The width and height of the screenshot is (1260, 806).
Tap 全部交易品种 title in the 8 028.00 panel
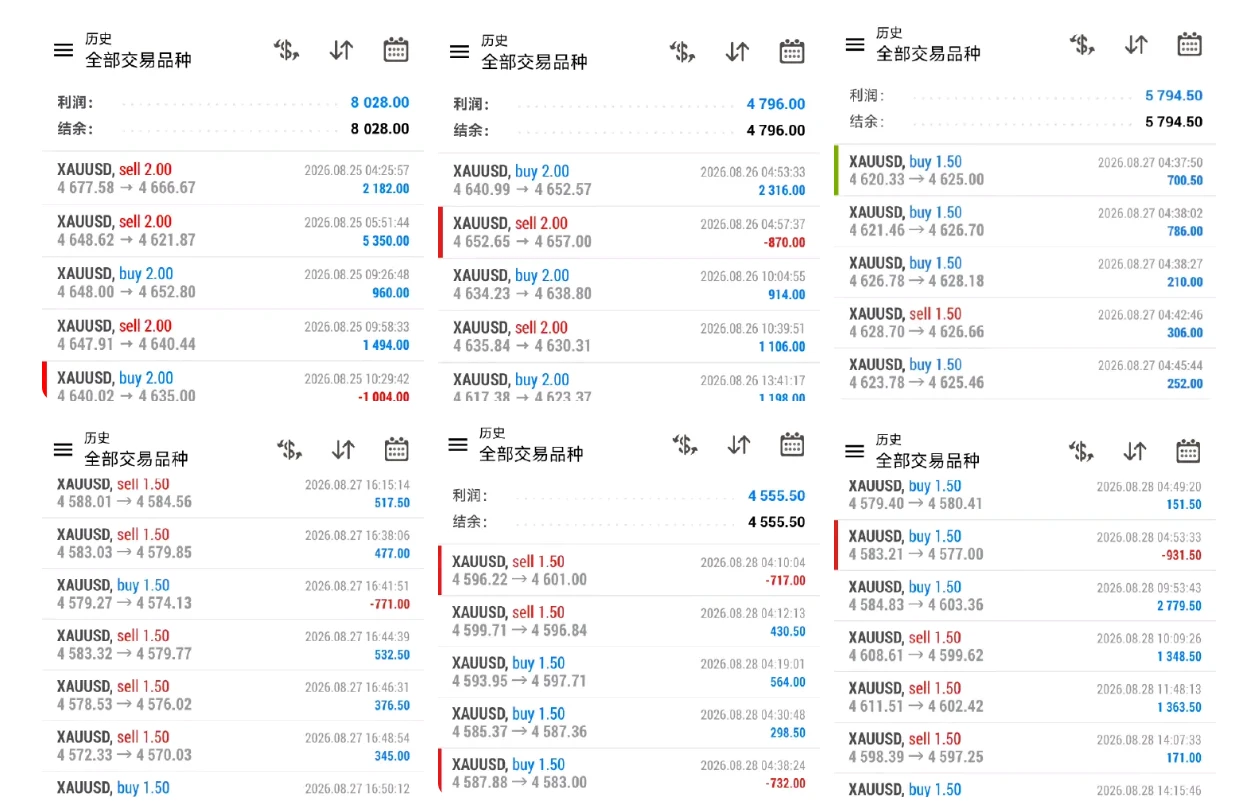138,60
